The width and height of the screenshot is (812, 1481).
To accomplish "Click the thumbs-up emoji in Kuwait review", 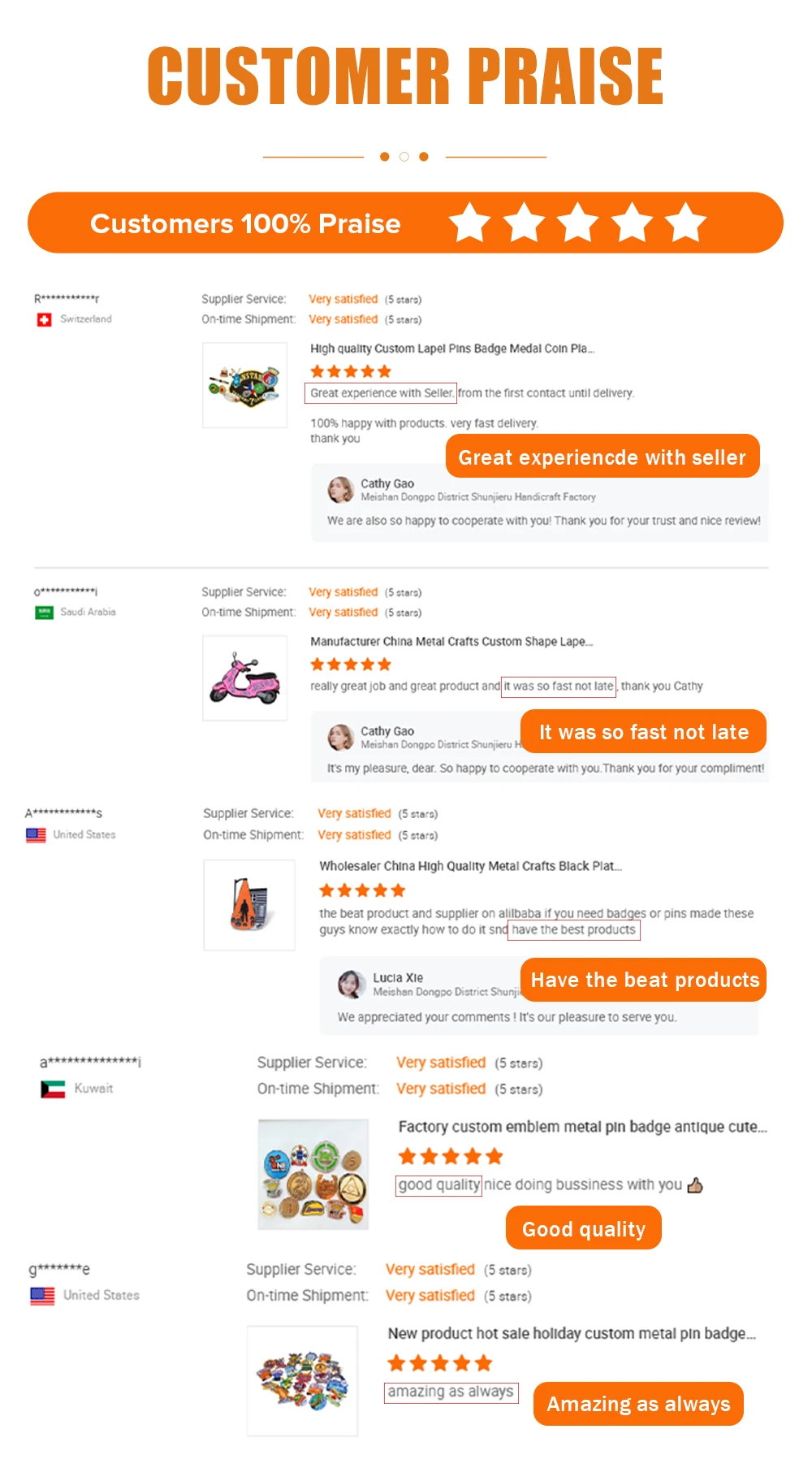I will click(x=695, y=1185).
